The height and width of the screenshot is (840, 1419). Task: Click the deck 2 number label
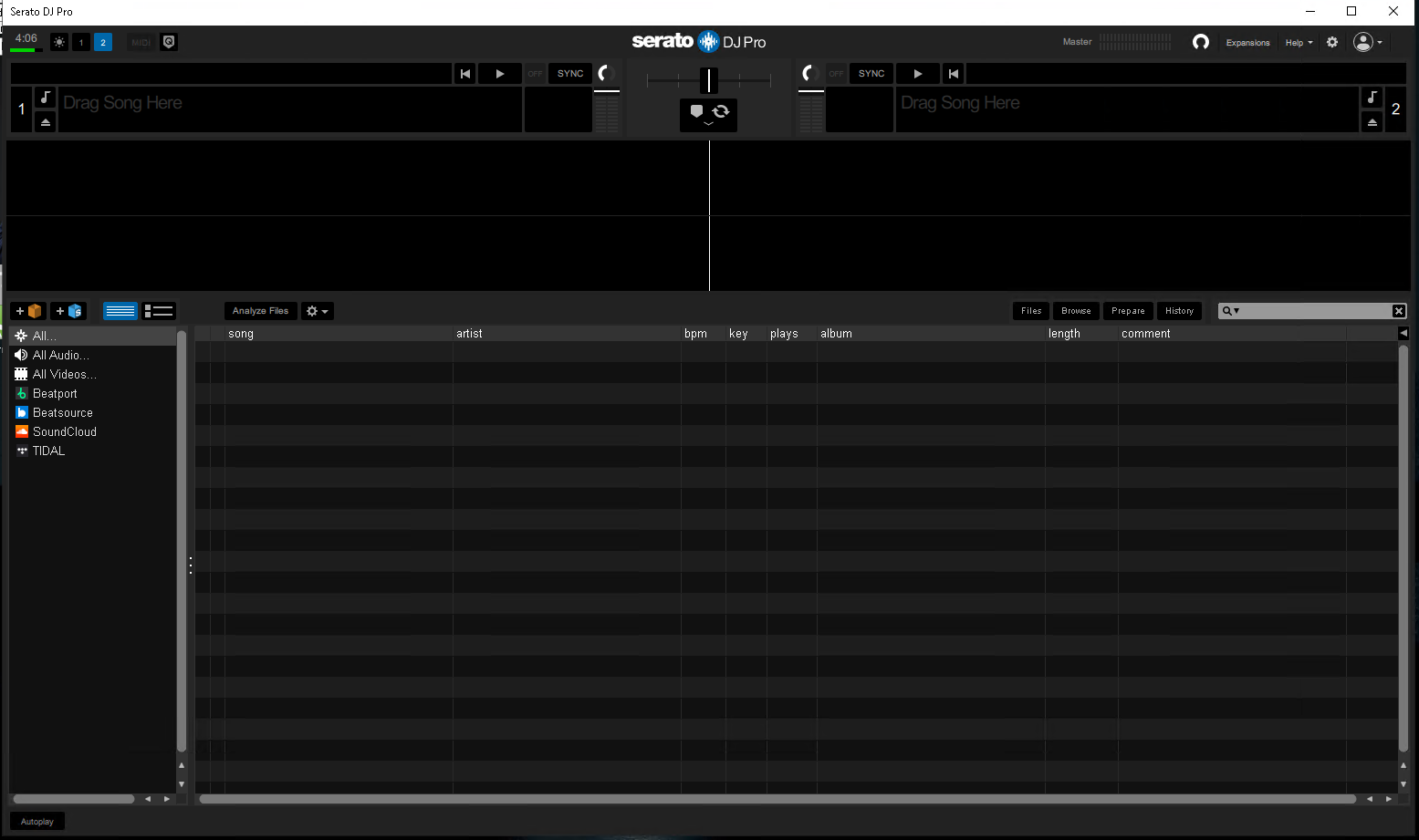click(x=1395, y=109)
